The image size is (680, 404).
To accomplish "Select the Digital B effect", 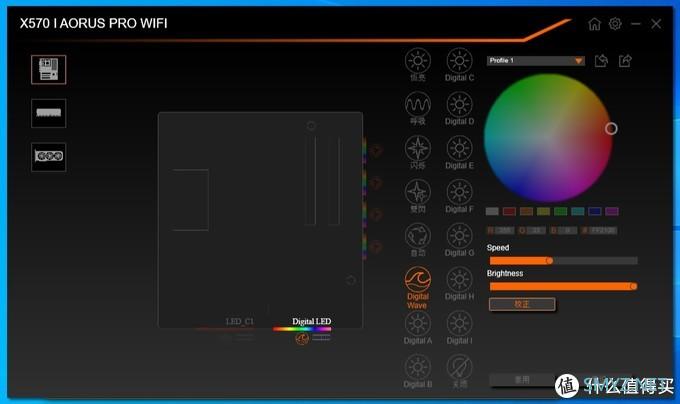I will (418, 367).
